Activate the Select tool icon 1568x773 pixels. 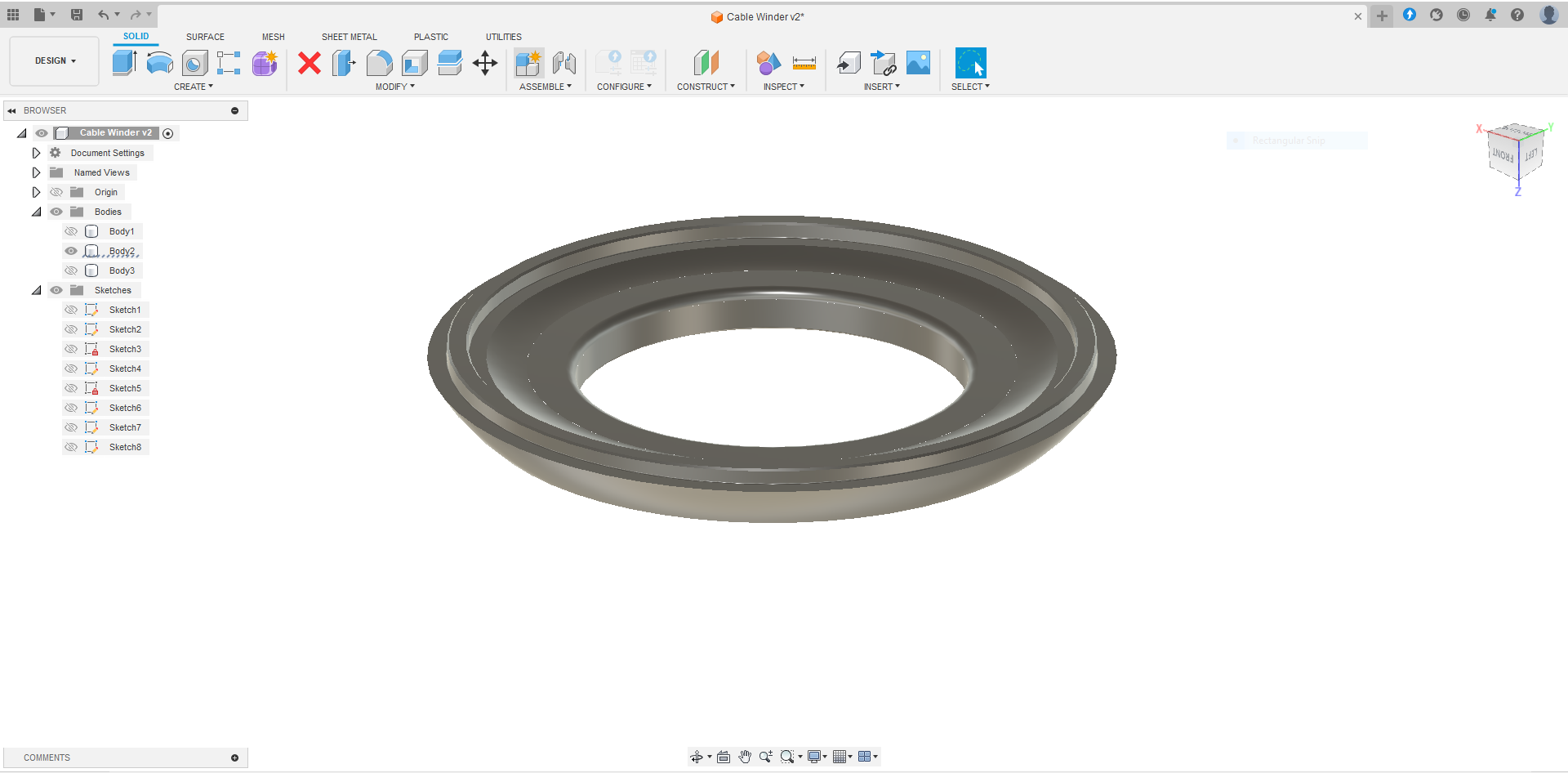970,63
